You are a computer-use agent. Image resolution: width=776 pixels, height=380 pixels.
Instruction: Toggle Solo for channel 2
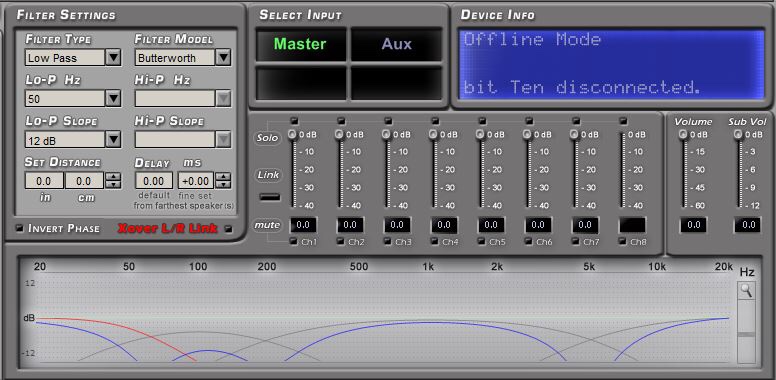click(x=341, y=121)
